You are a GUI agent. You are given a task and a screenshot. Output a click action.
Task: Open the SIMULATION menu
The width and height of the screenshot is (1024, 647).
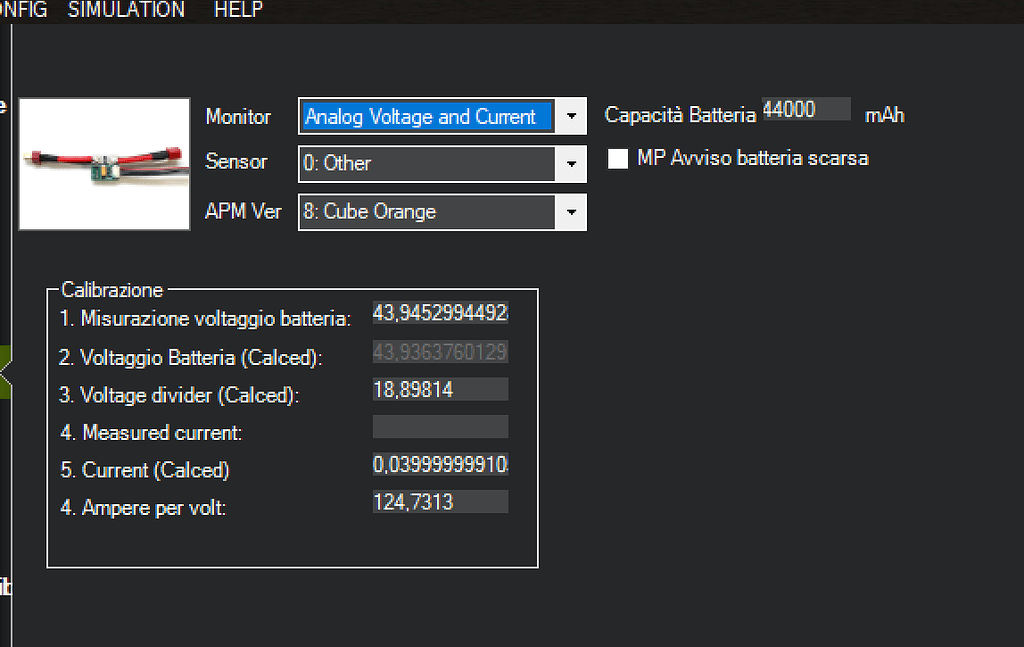[126, 10]
